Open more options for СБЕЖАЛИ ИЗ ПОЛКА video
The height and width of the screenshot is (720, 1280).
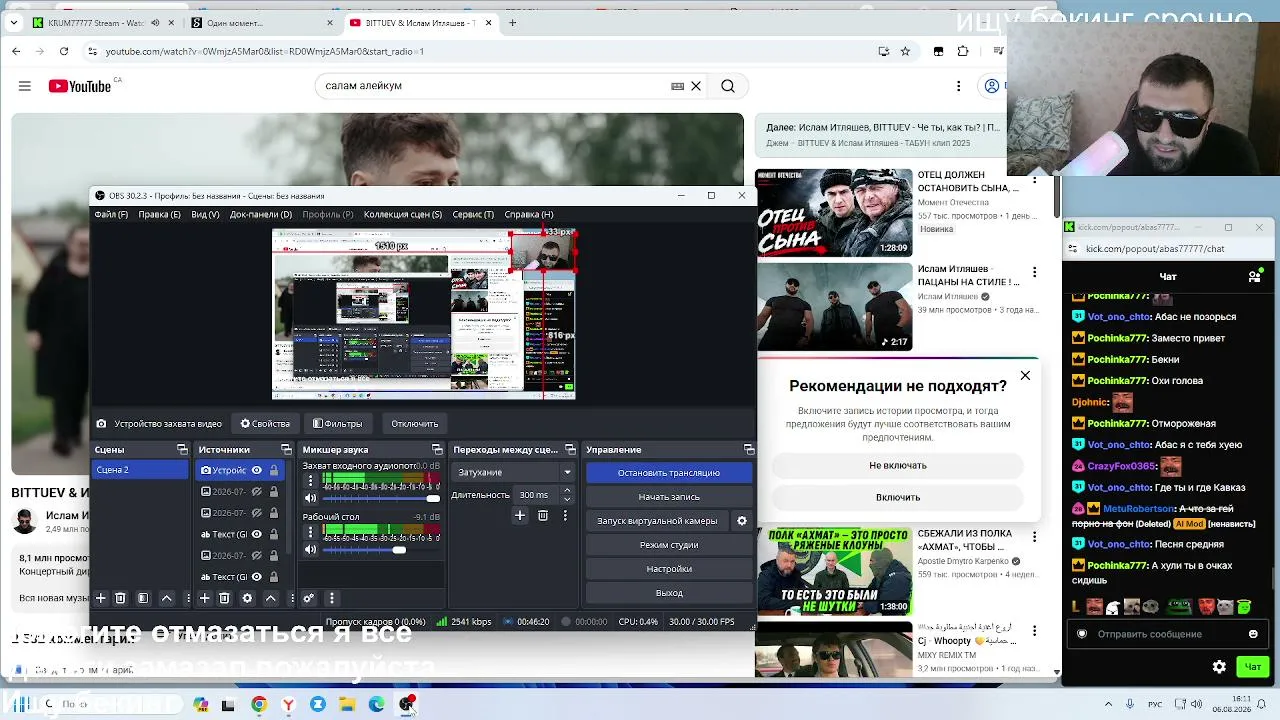coord(1035,537)
